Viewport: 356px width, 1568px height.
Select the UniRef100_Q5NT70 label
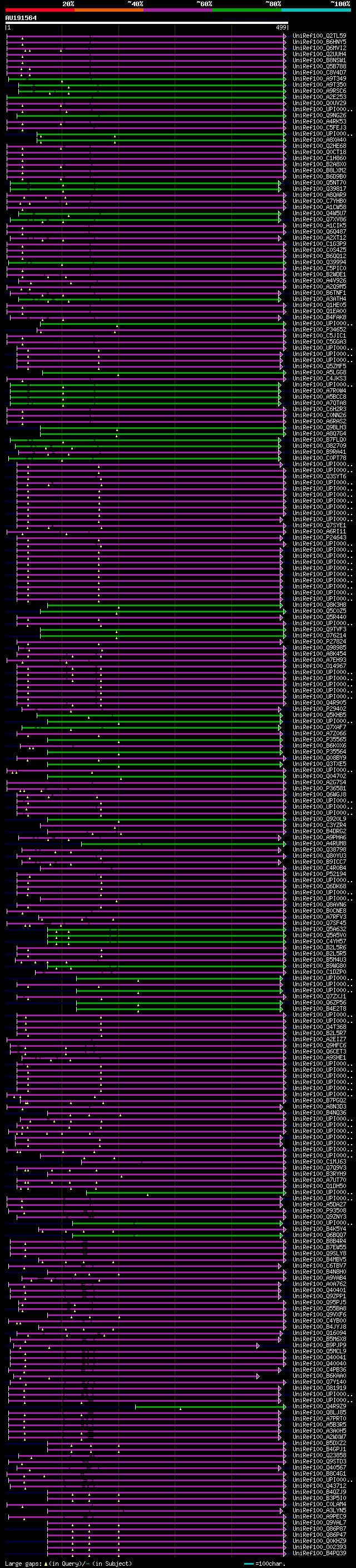click(x=319, y=182)
